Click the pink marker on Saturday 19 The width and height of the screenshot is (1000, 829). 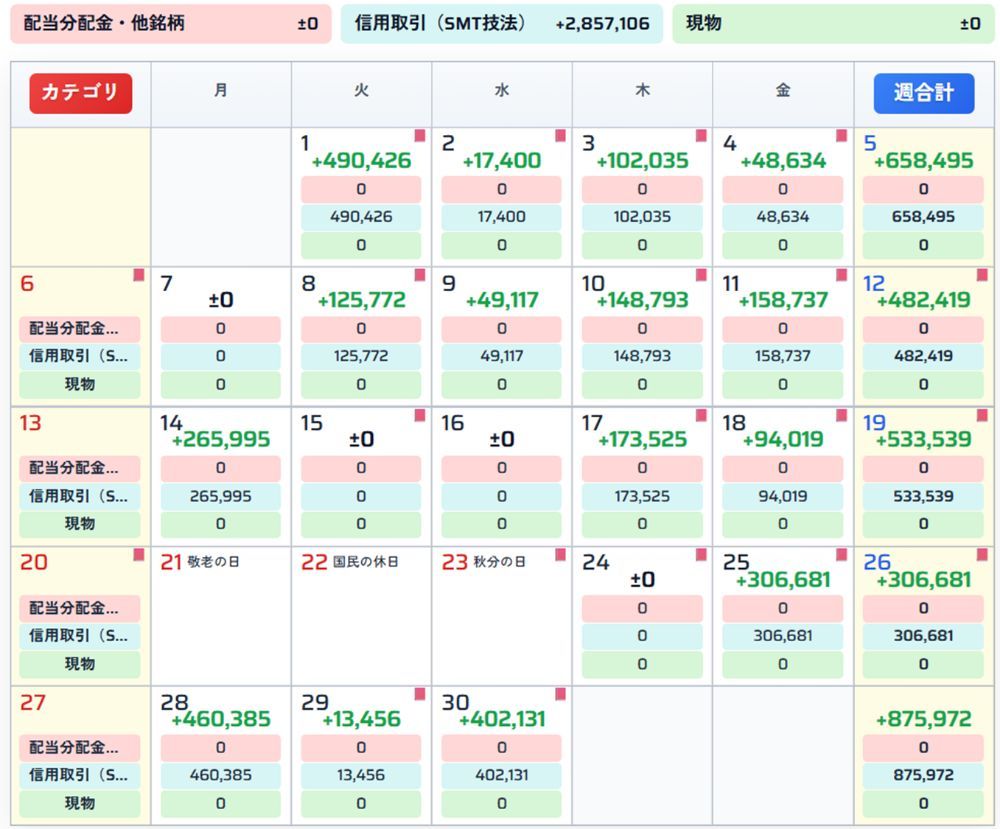pos(982,415)
